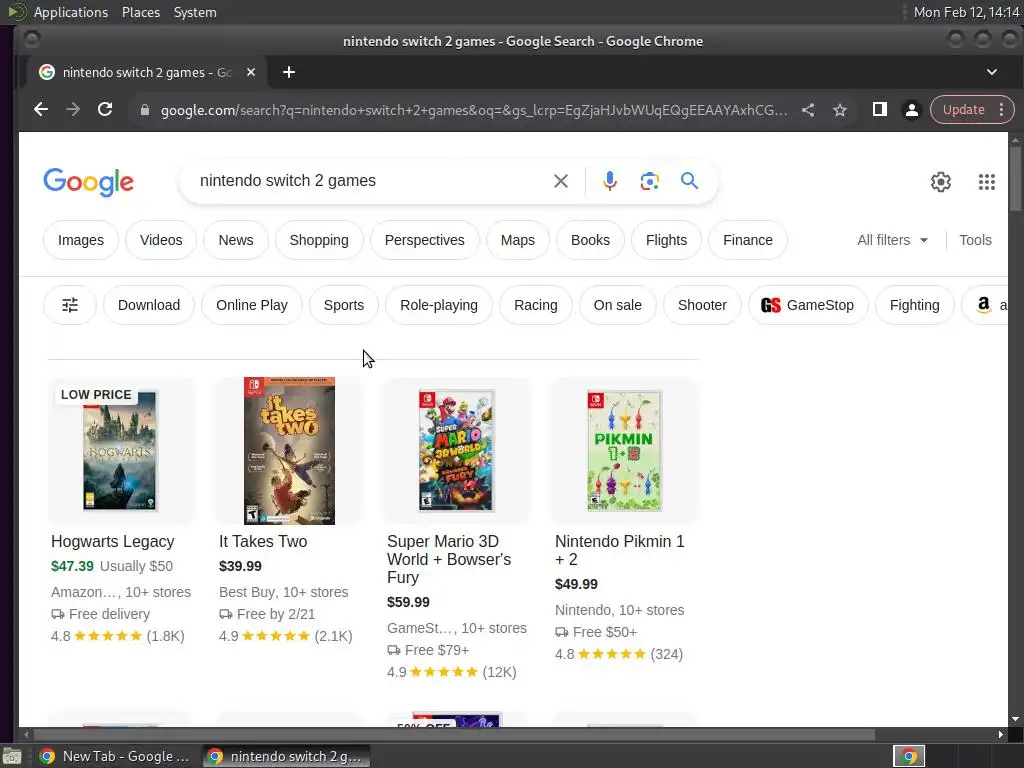1024x768 pixels.
Task: Click the $39.99 price of It Takes Two
Action: (240, 566)
